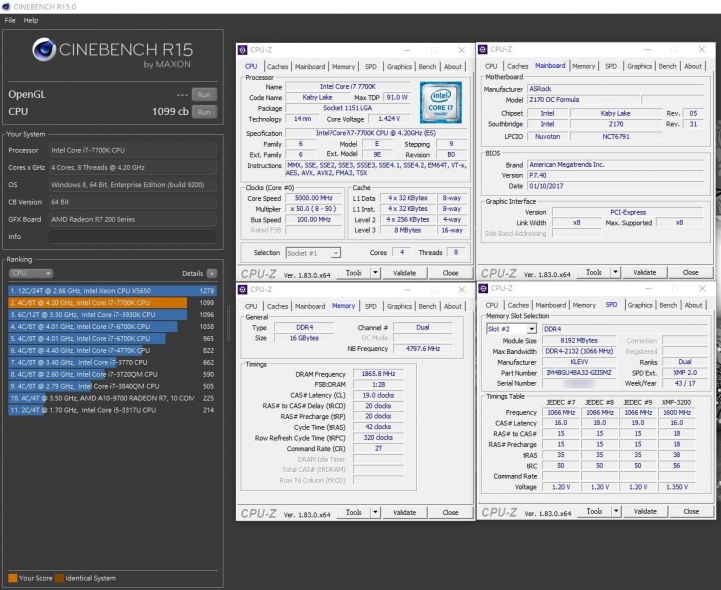721x590 pixels.
Task: Open the Help menu
Action: pyautogui.click(x=31, y=20)
